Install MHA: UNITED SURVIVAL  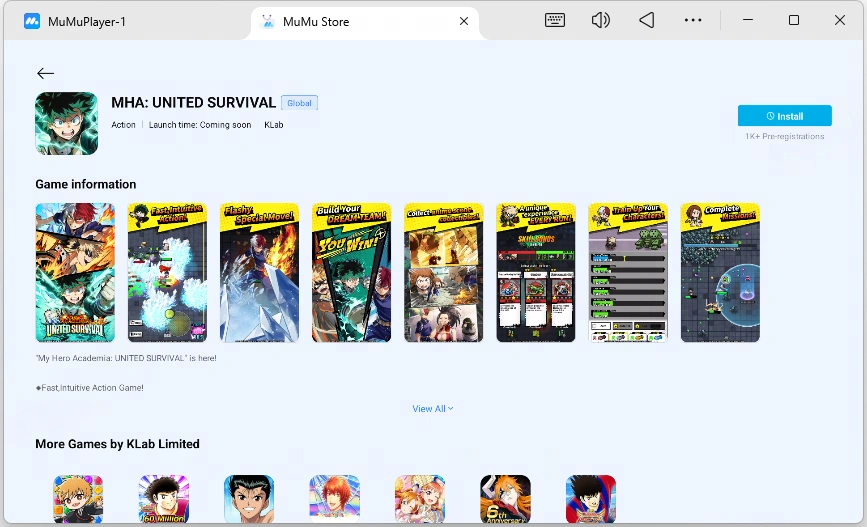click(x=785, y=116)
